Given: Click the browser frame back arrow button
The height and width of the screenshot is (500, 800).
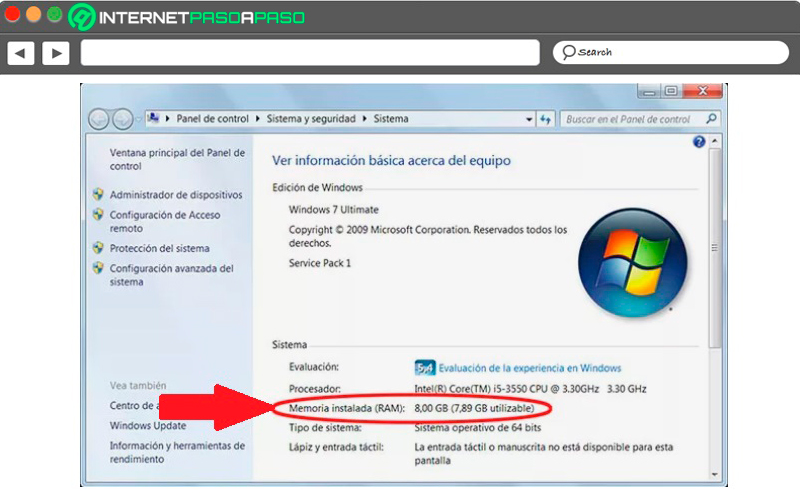Looking at the screenshot, I should (20, 53).
